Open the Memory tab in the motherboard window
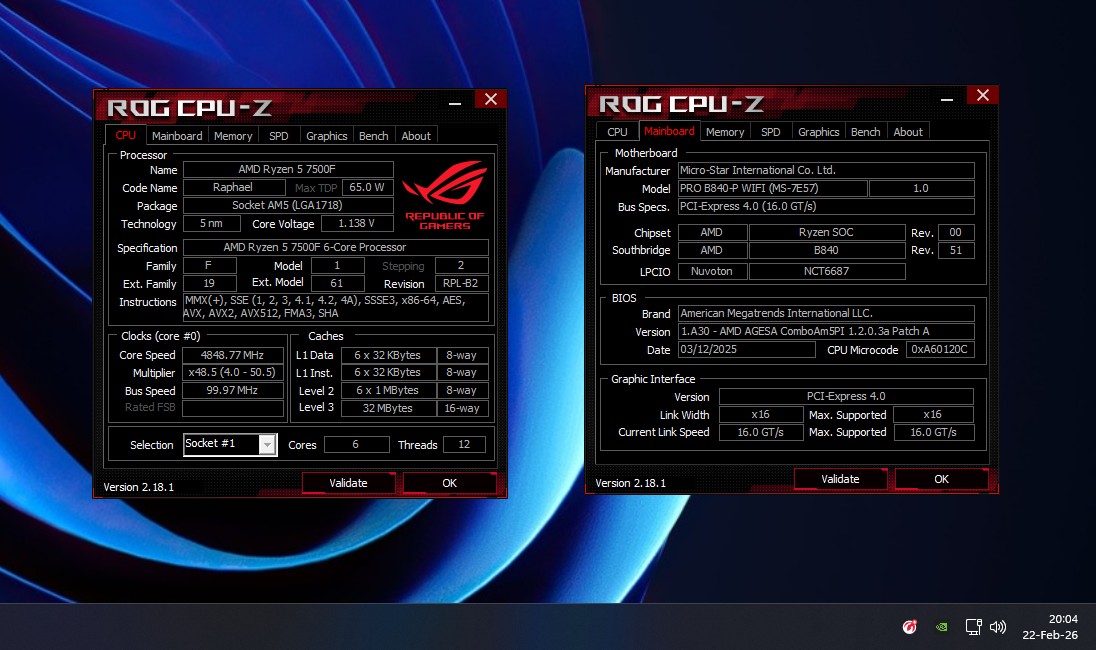This screenshot has height=650, width=1096. tap(724, 132)
